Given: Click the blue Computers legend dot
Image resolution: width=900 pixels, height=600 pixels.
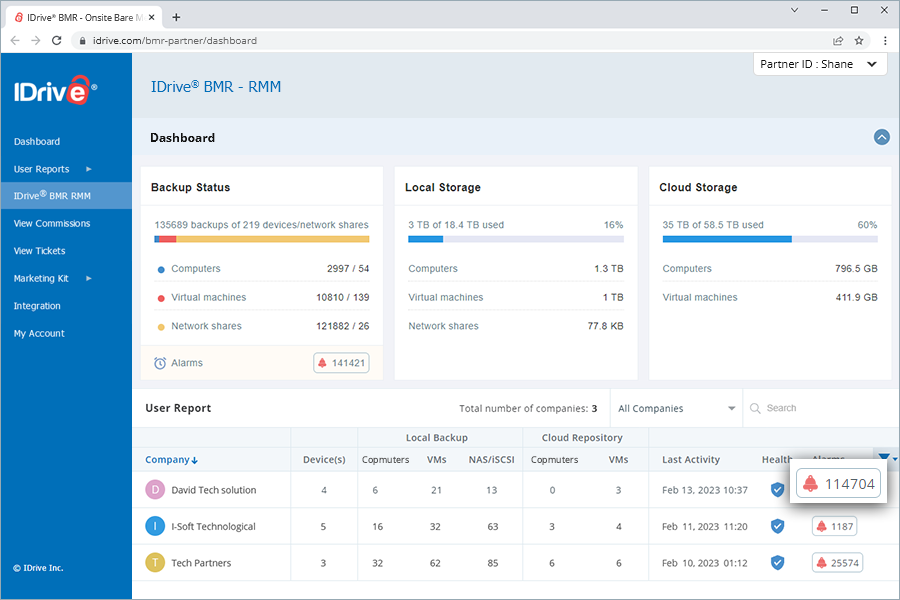Looking at the screenshot, I should coord(161,269).
